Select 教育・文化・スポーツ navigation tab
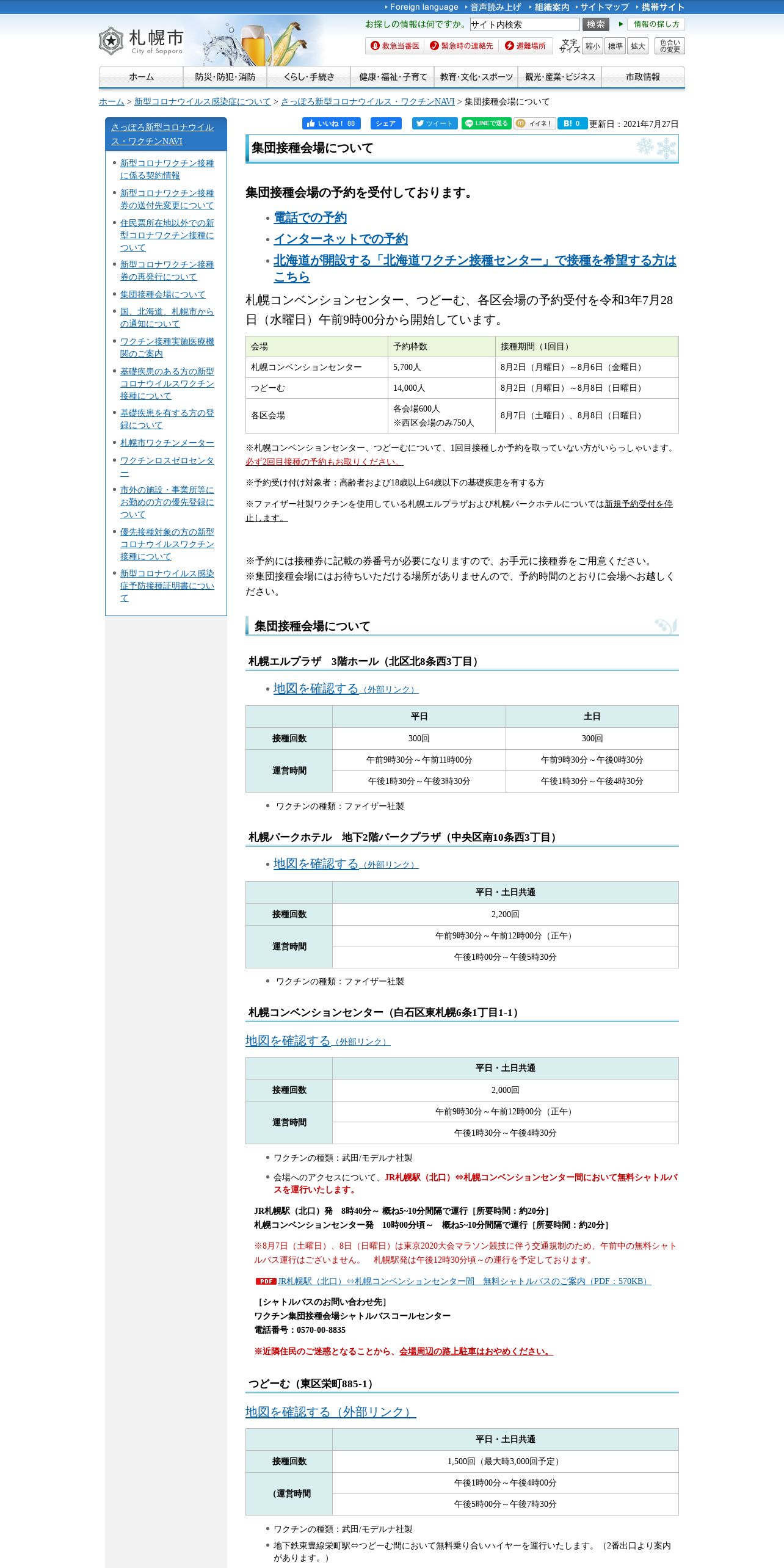This screenshot has height=1568, width=784. coord(476,77)
